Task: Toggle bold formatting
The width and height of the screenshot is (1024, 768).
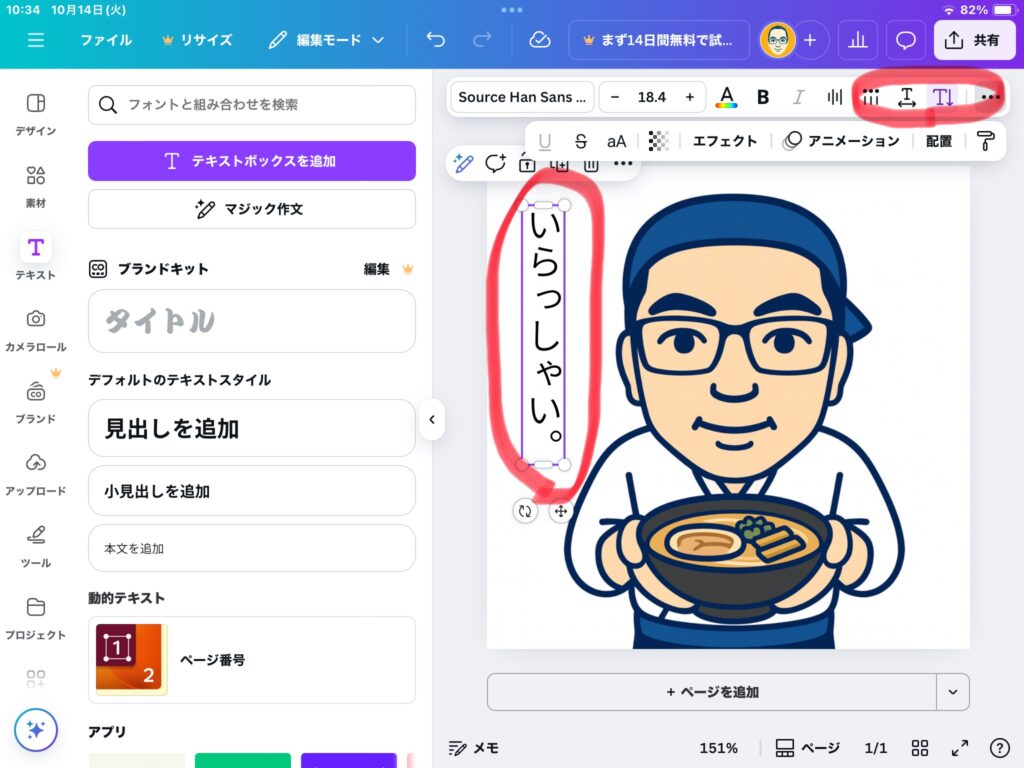Action: [x=763, y=97]
